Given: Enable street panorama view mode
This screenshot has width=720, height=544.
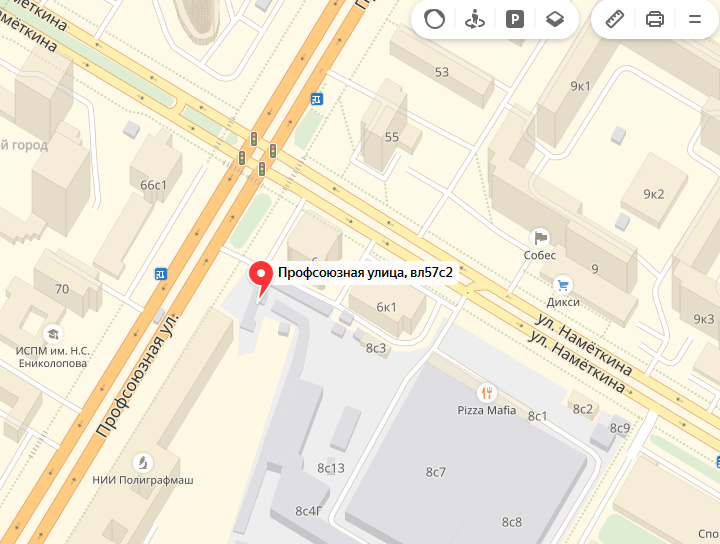Looking at the screenshot, I should tap(474, 19).
